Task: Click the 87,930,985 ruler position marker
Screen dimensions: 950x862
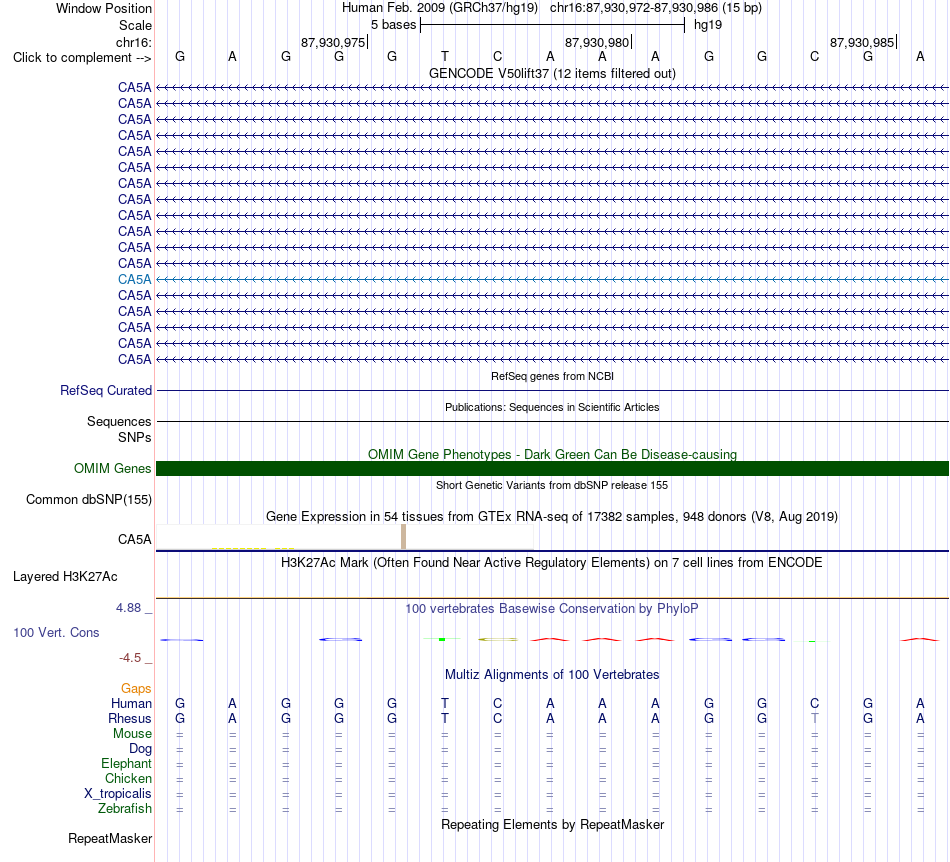Action: click(x=862, y=42)
